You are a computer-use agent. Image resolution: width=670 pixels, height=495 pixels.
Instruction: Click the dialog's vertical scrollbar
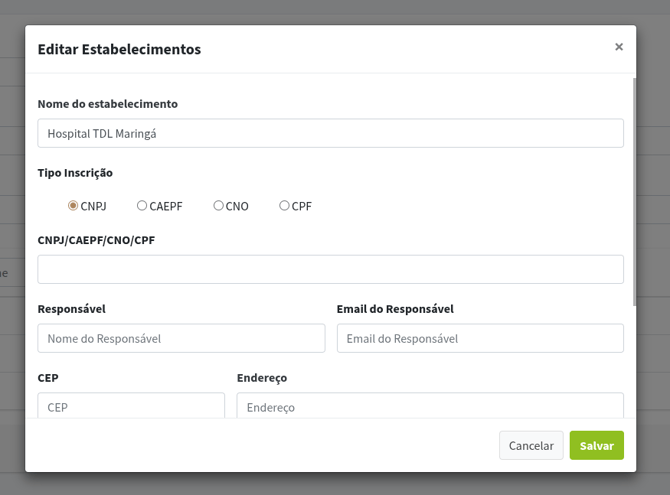point(634,190)
